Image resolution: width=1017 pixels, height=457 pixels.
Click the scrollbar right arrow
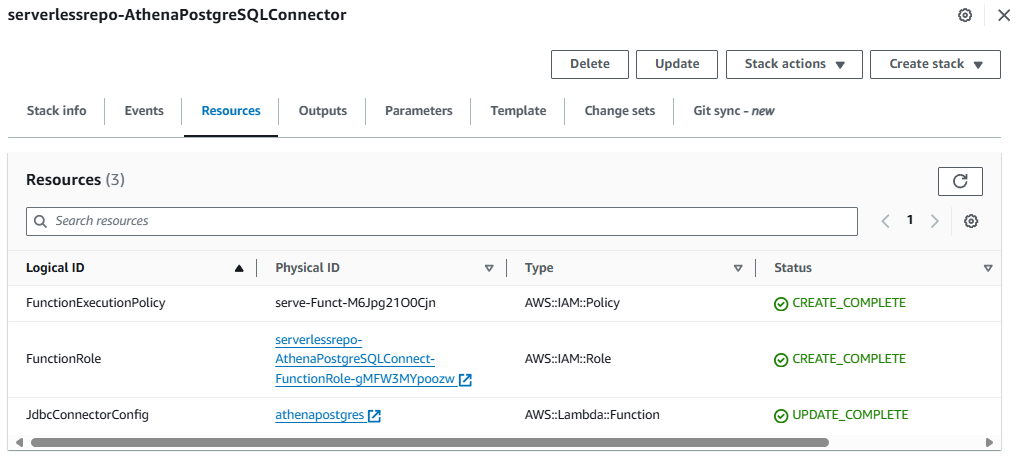point(989,443)
